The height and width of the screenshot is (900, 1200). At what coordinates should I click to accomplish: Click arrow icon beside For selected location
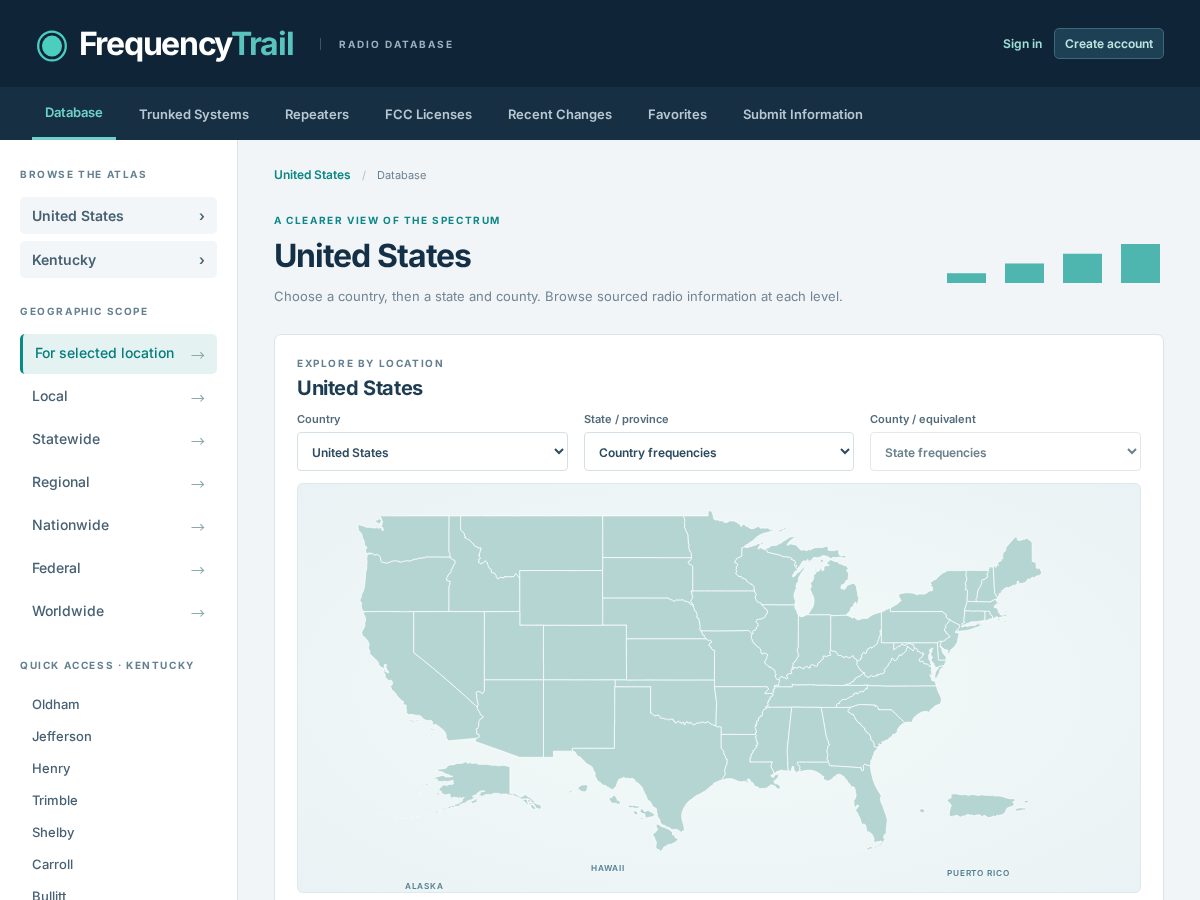click(198, 354)
